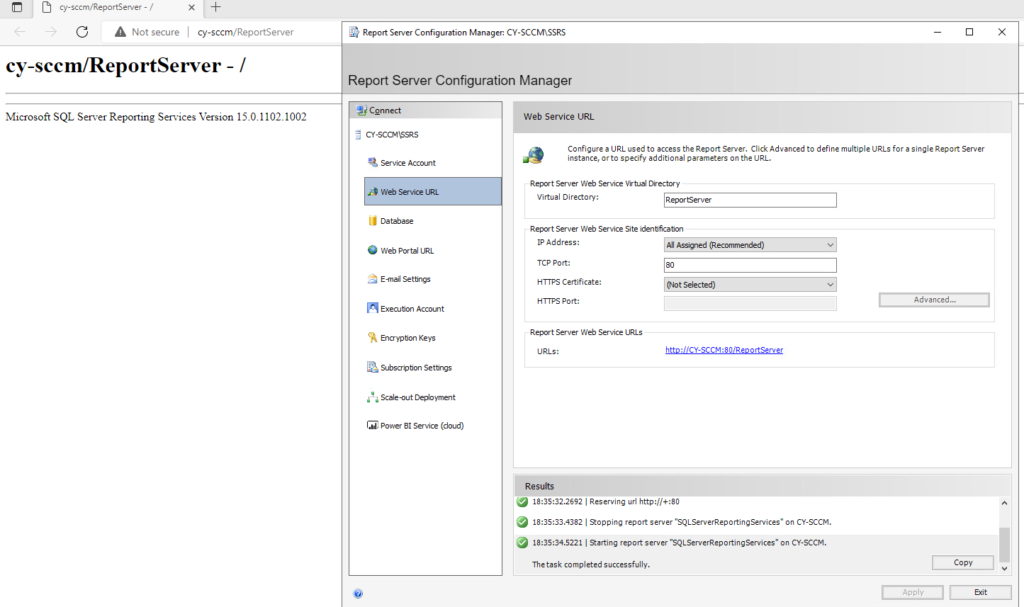The height and width of the screenshot is (607, 1024).
Task: Click the Report Server Configuration Manager title icon
Action: point(354,32)
